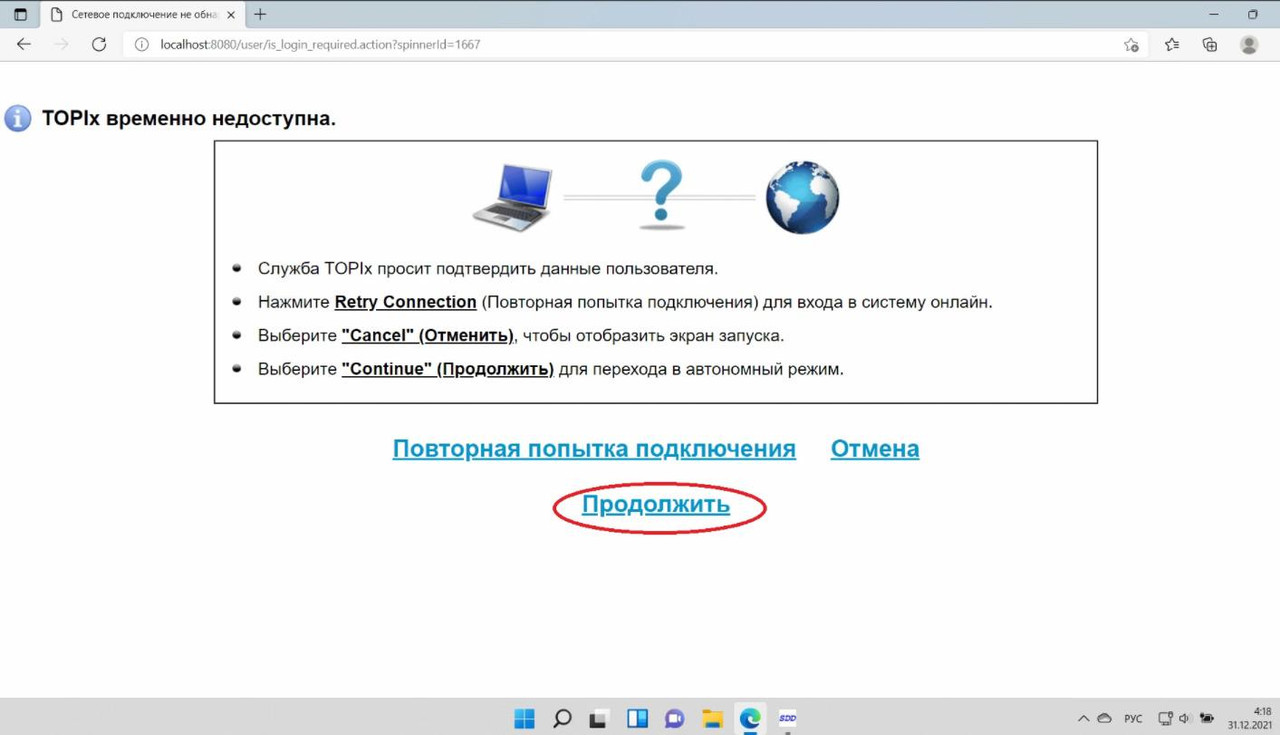Close the Сетевое подключение tab
1280x735 pixels.
click(231, 15)
